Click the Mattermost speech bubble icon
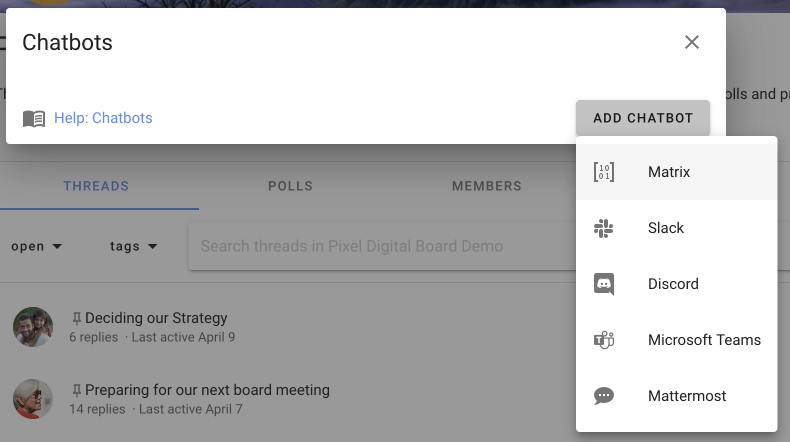 (x=604, y=396)
